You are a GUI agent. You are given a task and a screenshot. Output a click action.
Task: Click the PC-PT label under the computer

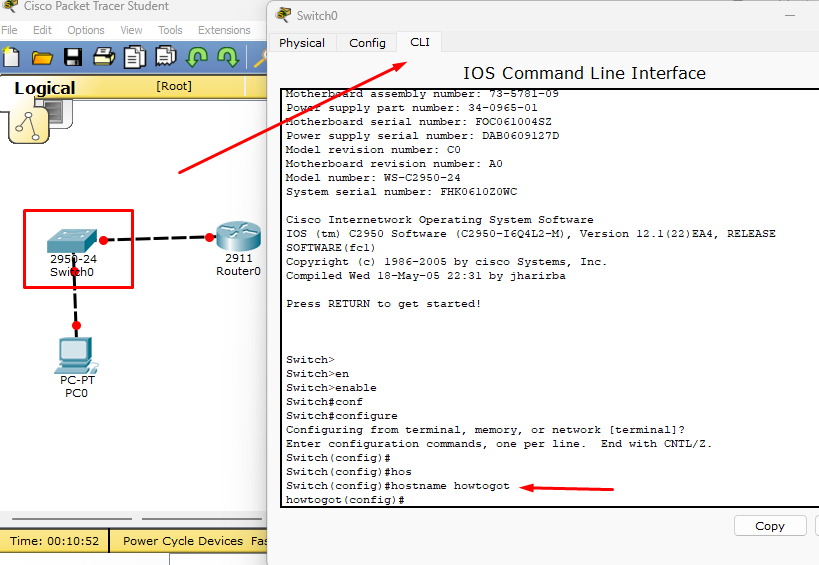point(77,380)
